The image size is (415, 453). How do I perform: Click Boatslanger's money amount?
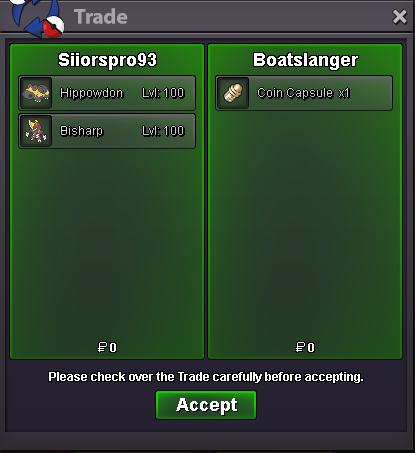click(x=305, y=347)
